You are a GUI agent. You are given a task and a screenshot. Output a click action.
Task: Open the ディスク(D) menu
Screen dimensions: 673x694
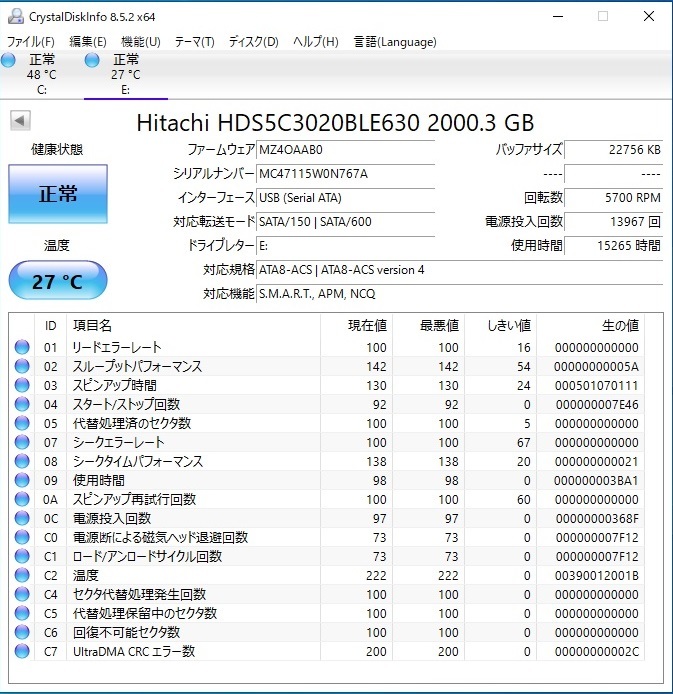click(x=254, y=42)
